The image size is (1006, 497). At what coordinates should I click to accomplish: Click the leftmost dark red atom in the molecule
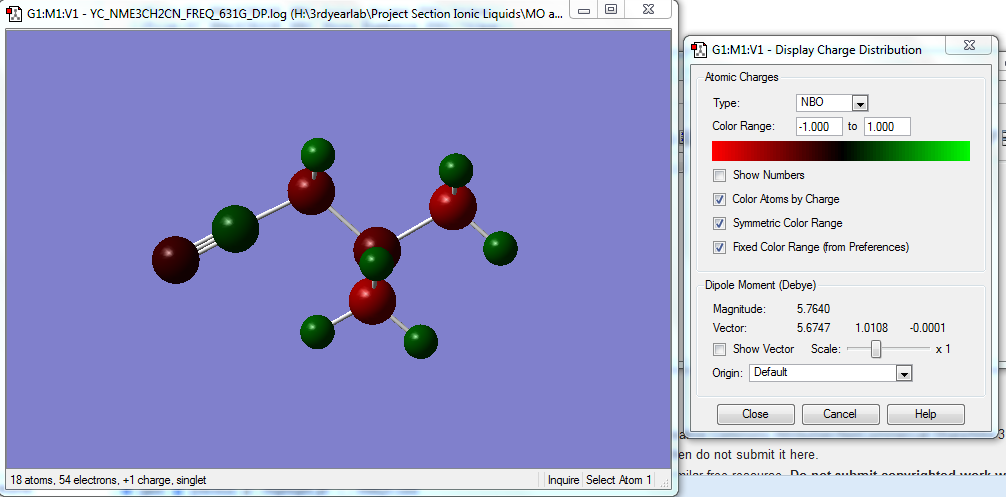[x=175, y=260]
